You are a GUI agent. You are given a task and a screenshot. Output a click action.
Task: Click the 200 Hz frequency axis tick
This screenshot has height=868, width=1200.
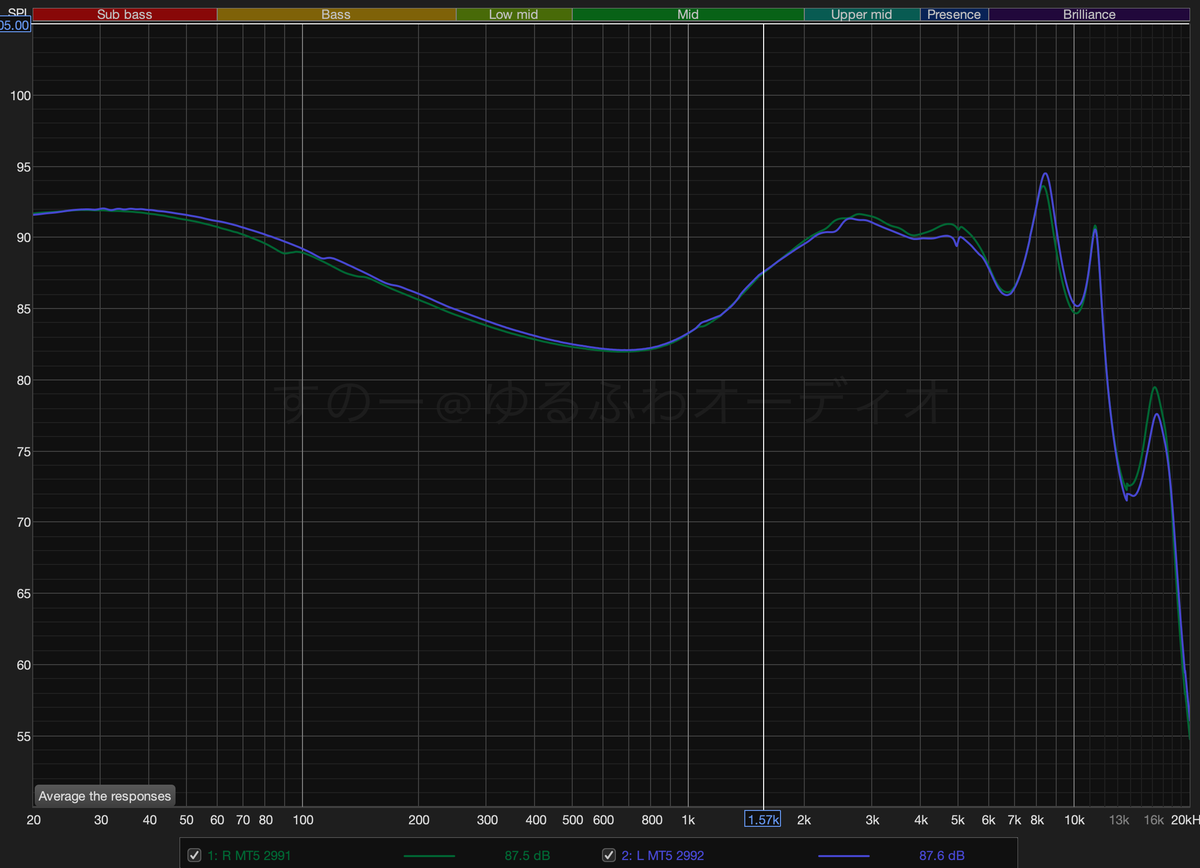tap(419, 820)
